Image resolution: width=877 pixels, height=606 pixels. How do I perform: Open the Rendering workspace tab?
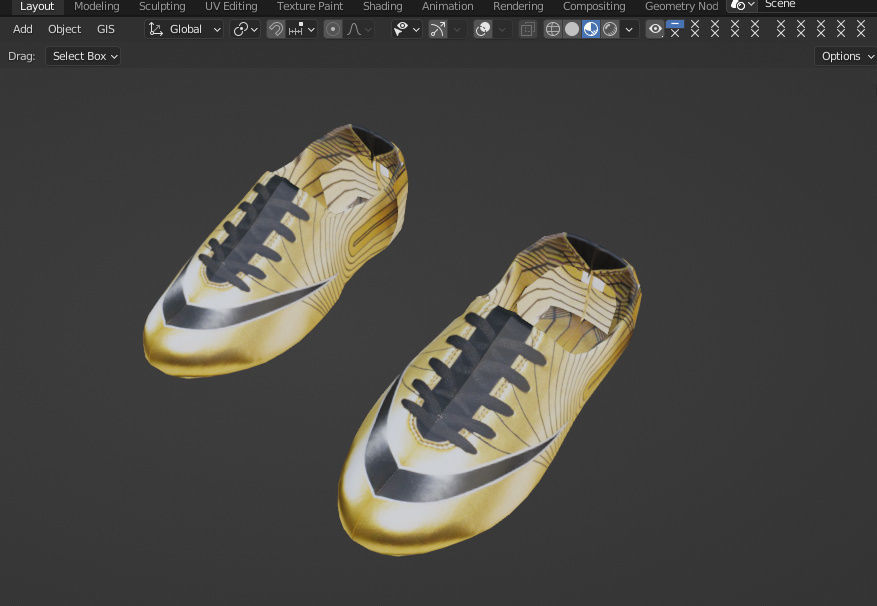[x=518, y=7]
